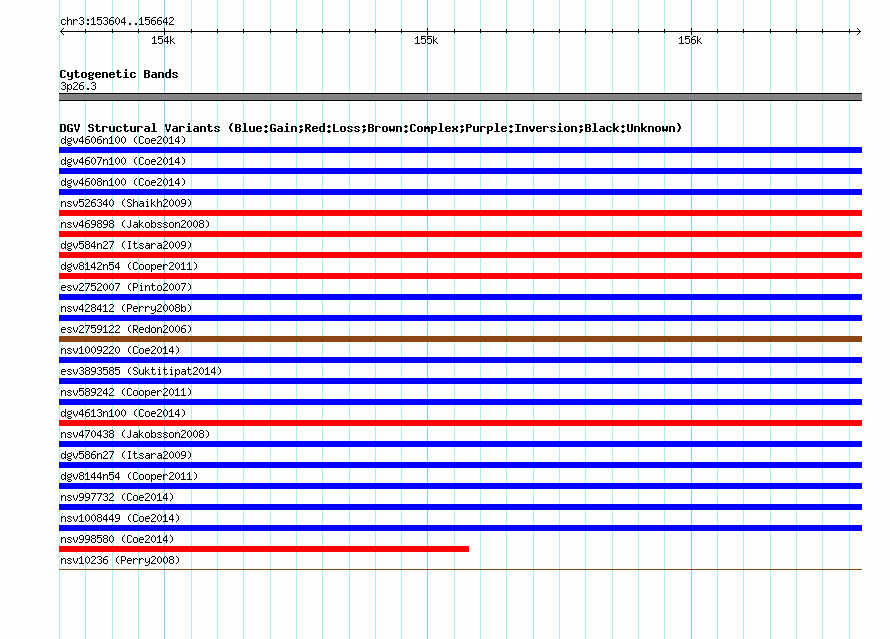The image size is (890, 639).
Task: Click the nsv469898 (Jakobsson2008) label
Action: coord(135,224)
